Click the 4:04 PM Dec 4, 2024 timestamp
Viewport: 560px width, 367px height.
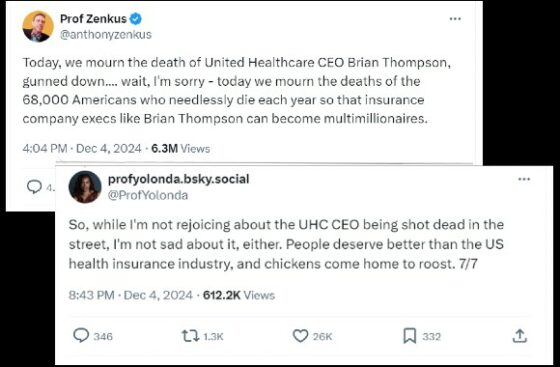click(82, 149)
